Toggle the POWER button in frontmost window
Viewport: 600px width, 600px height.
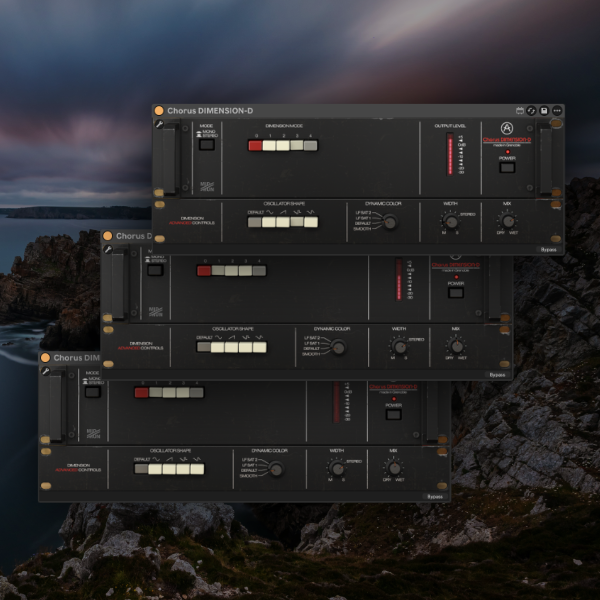[507, 167]
